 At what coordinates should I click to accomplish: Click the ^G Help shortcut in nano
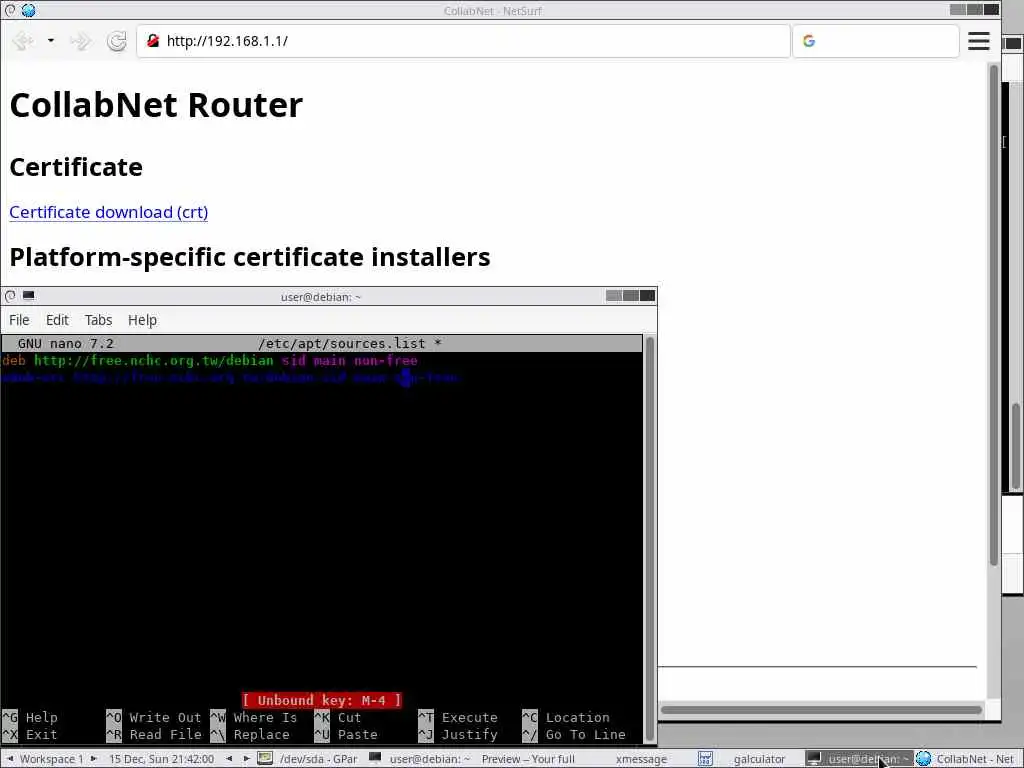(30, 717)
